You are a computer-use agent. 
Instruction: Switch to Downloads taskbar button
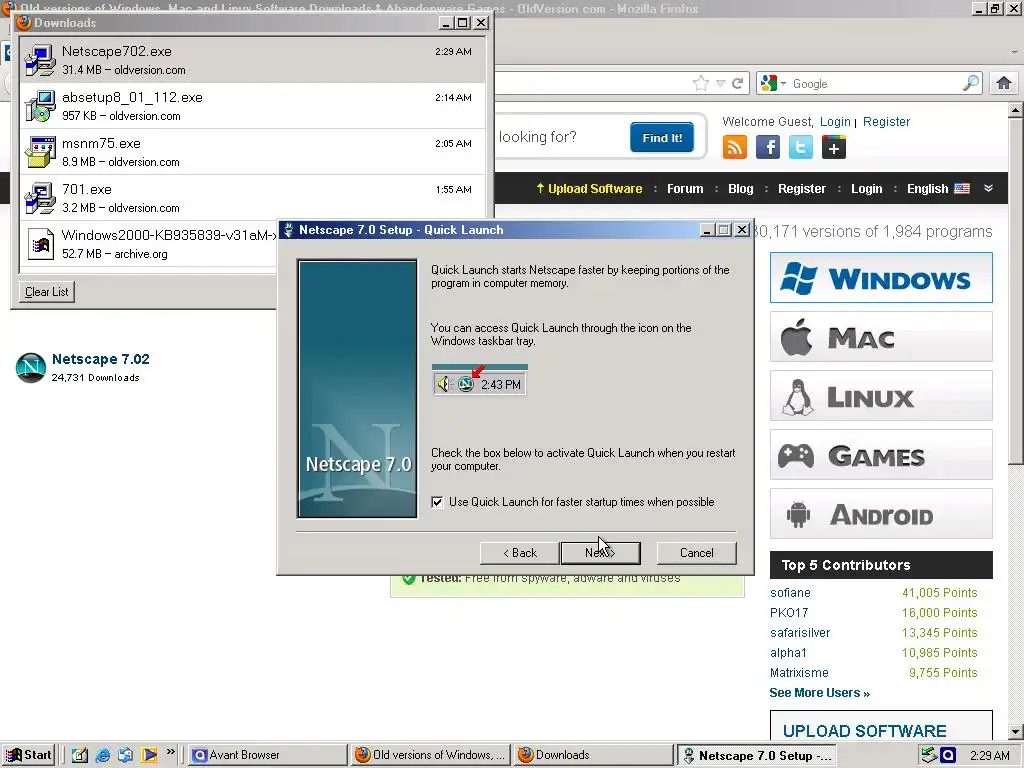[x=593, y=755]
